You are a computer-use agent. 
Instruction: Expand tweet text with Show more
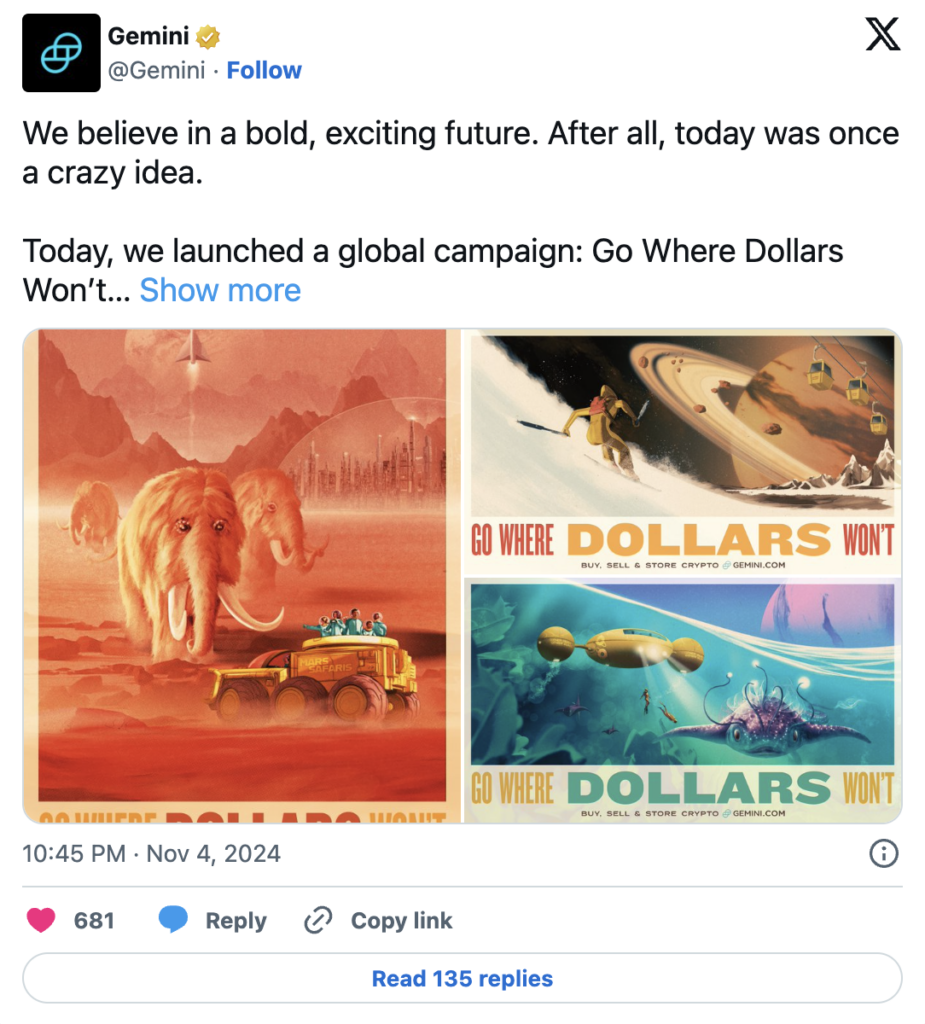pyautogui.click(x=220, y=290)
